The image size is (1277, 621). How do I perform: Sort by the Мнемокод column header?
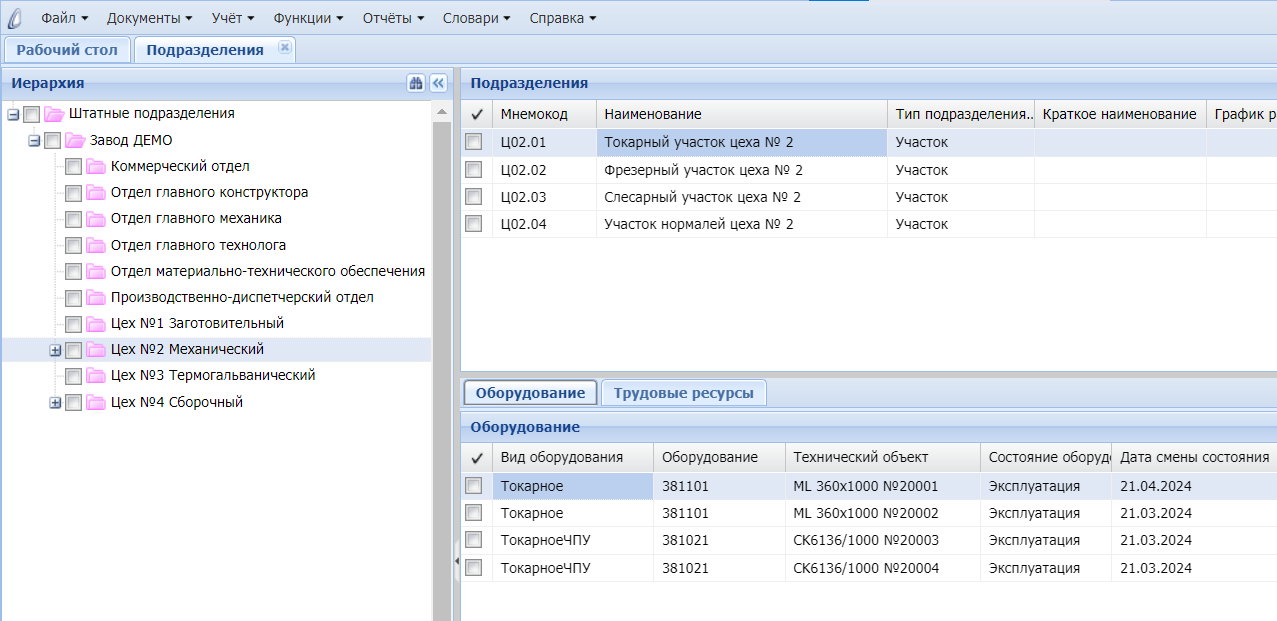point(534,114)
